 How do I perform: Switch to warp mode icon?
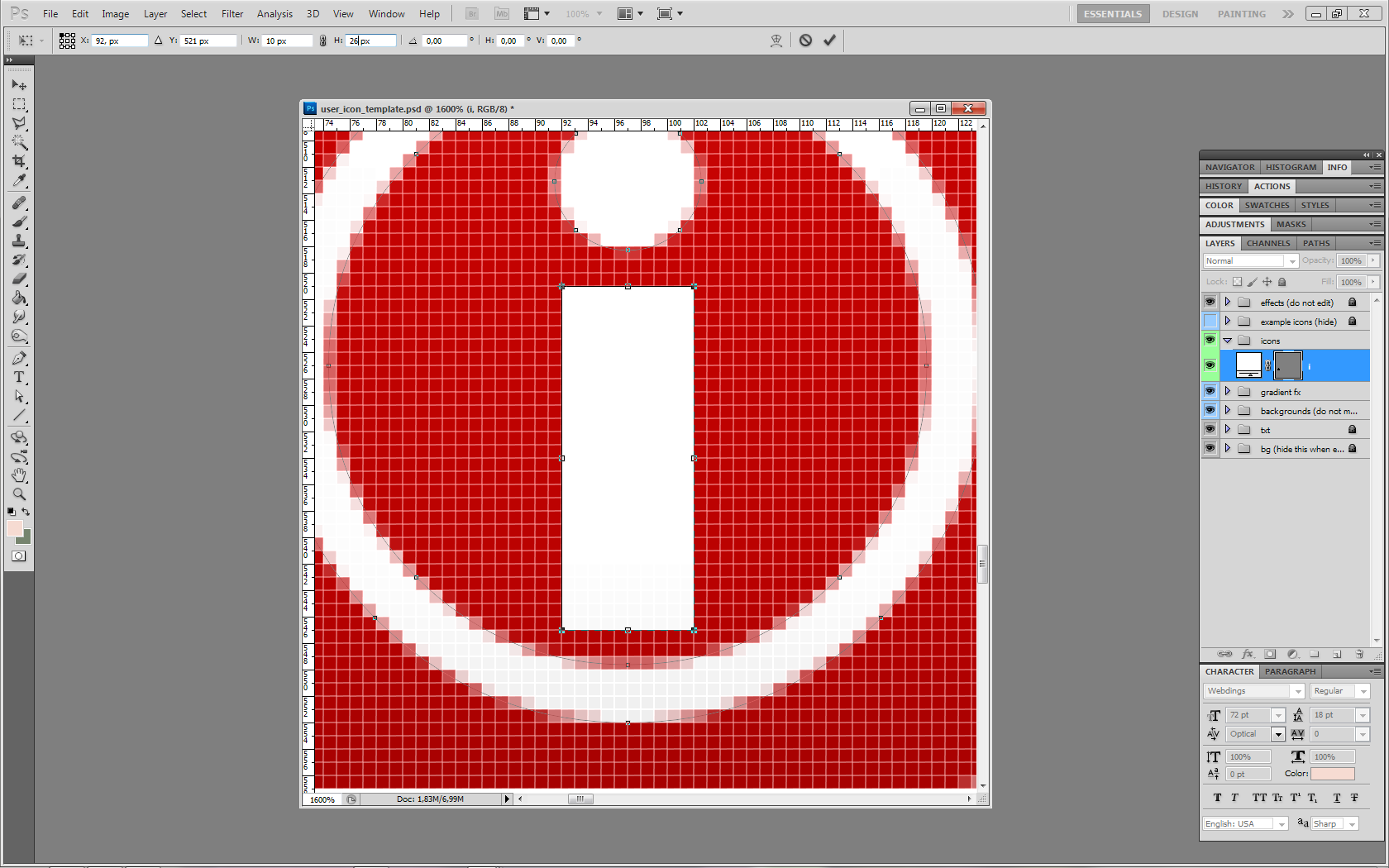[x=776, y=40]
